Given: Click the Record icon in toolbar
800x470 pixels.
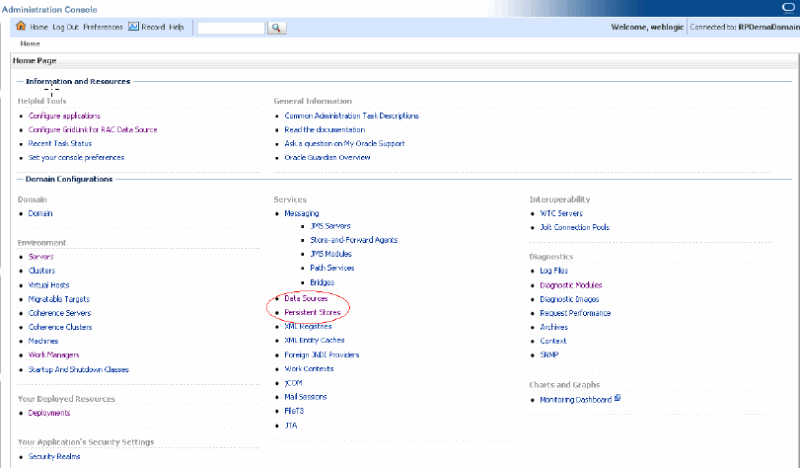Looking at the screenshot, I should 133,27.
